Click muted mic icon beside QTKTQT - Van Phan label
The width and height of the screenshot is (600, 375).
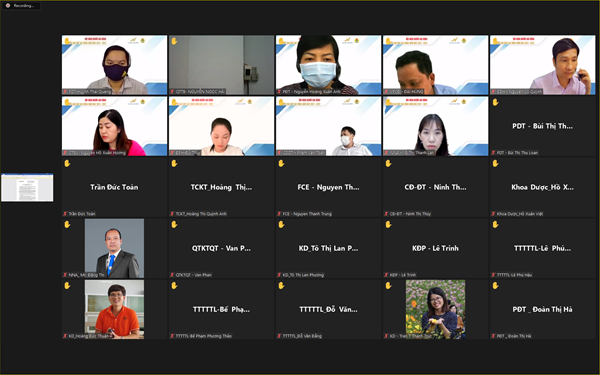173,275
